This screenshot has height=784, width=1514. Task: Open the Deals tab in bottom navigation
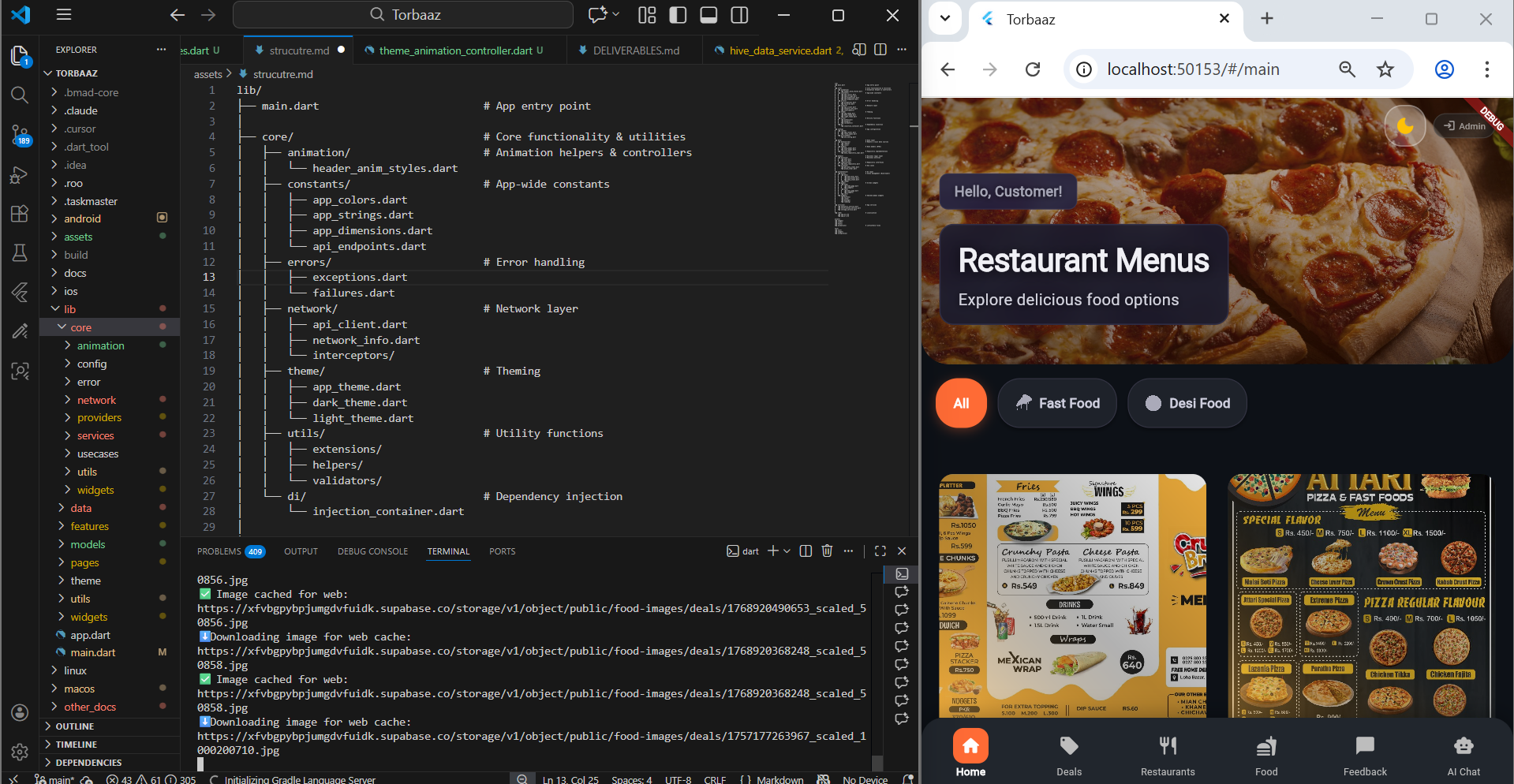1068,755
